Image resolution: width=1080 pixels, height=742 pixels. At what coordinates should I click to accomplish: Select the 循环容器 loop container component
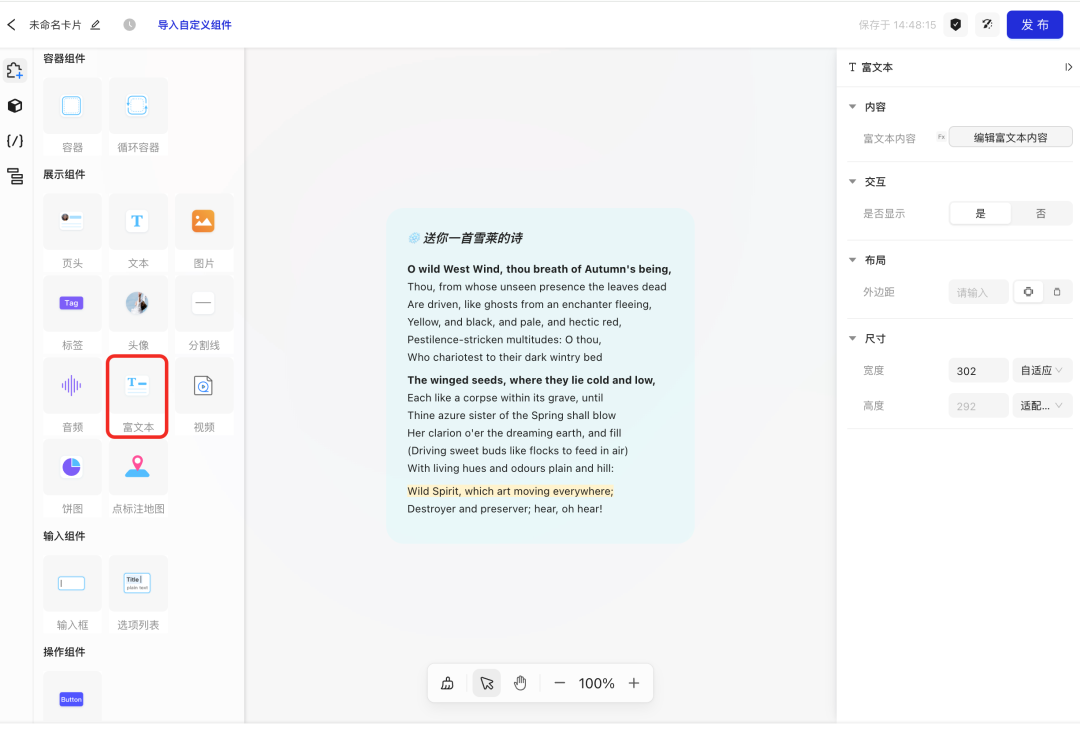point(138,116)
